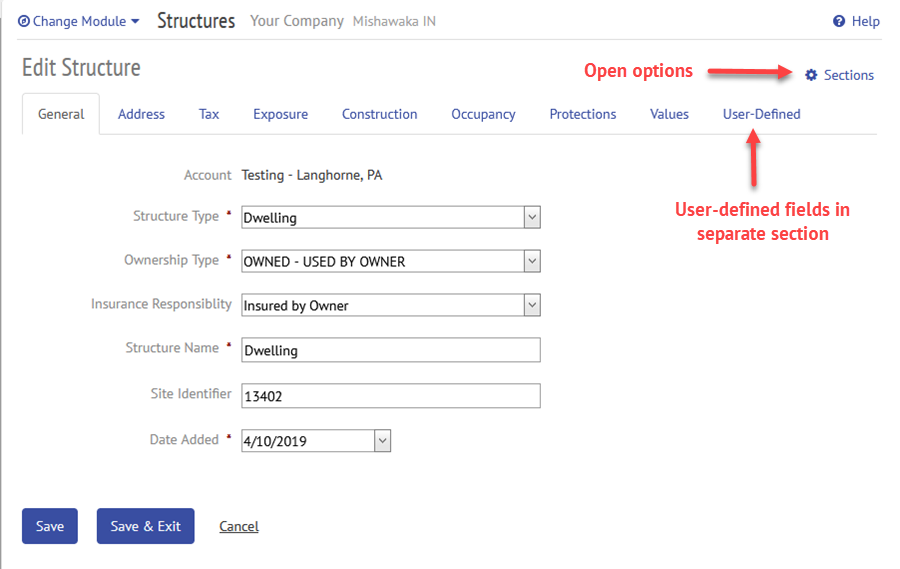Click the Cancel link
The width and height of the screenshot is (900, 569).
point(239,526)
